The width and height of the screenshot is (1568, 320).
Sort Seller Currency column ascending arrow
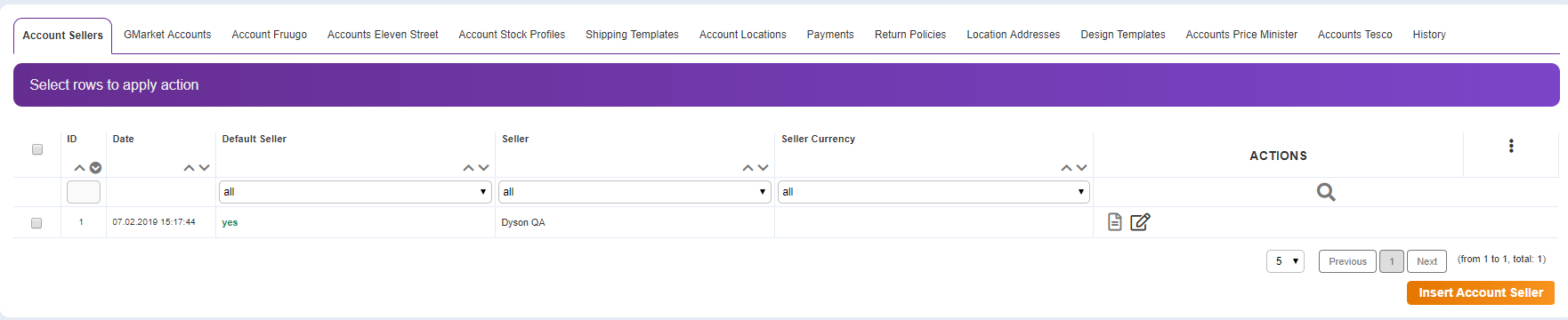pos(1066,168)
